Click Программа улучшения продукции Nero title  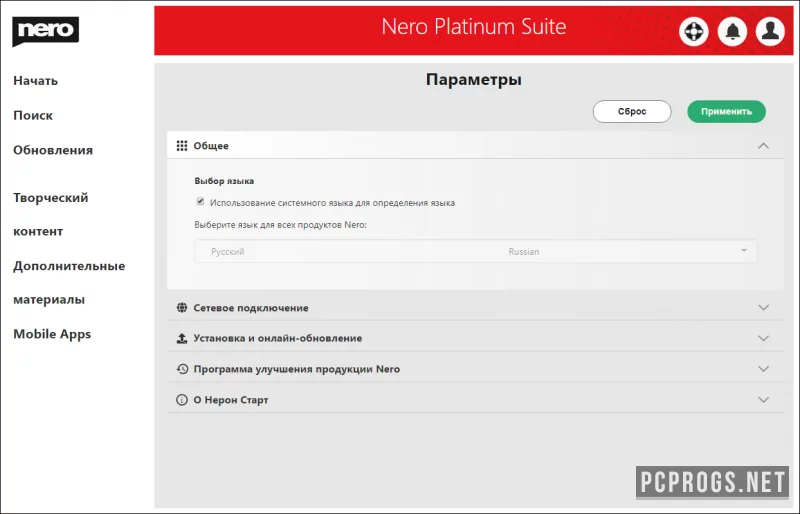[296, 369]
